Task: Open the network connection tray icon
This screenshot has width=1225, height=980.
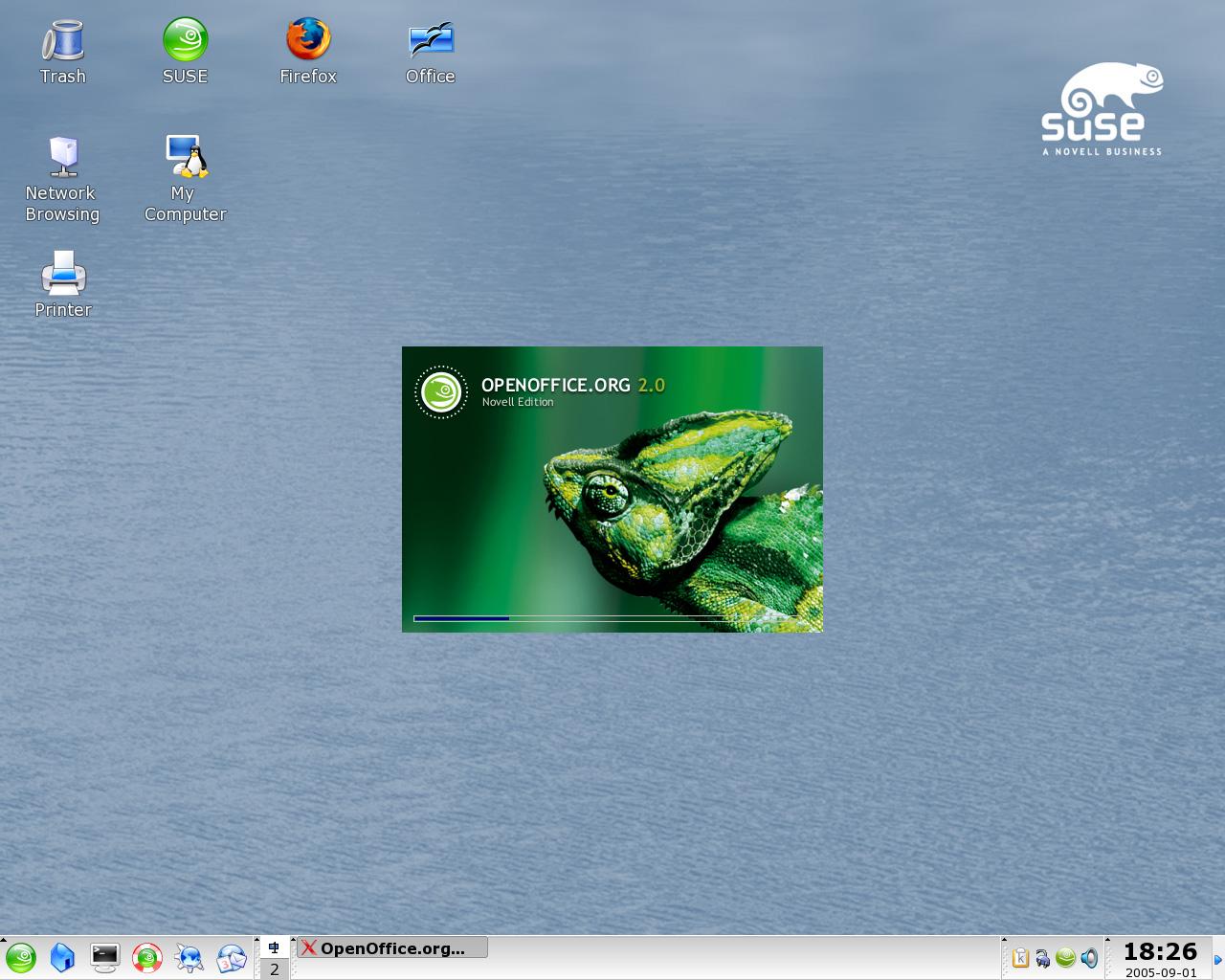Action: (1043, 958)
